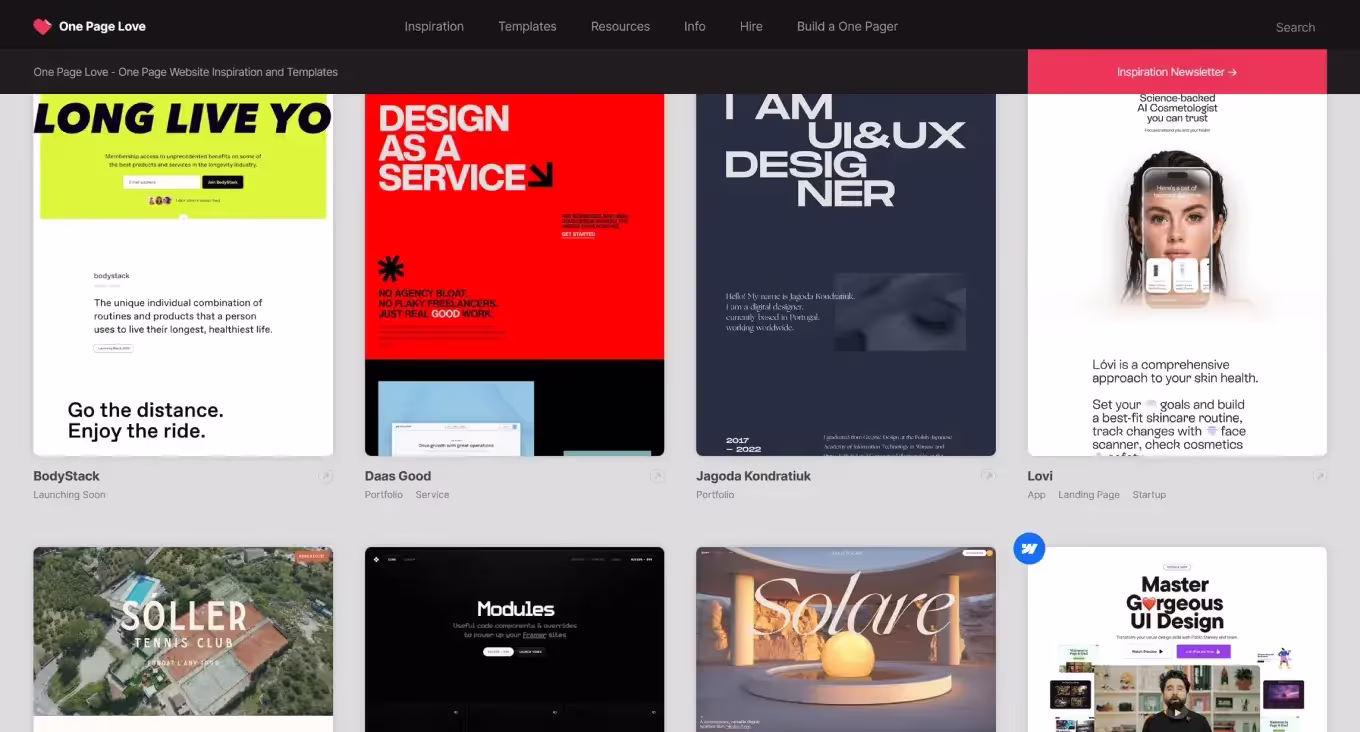The image size is (1360, 732).
Task: Go to the Hire page
Action: [x=751, y=27]
